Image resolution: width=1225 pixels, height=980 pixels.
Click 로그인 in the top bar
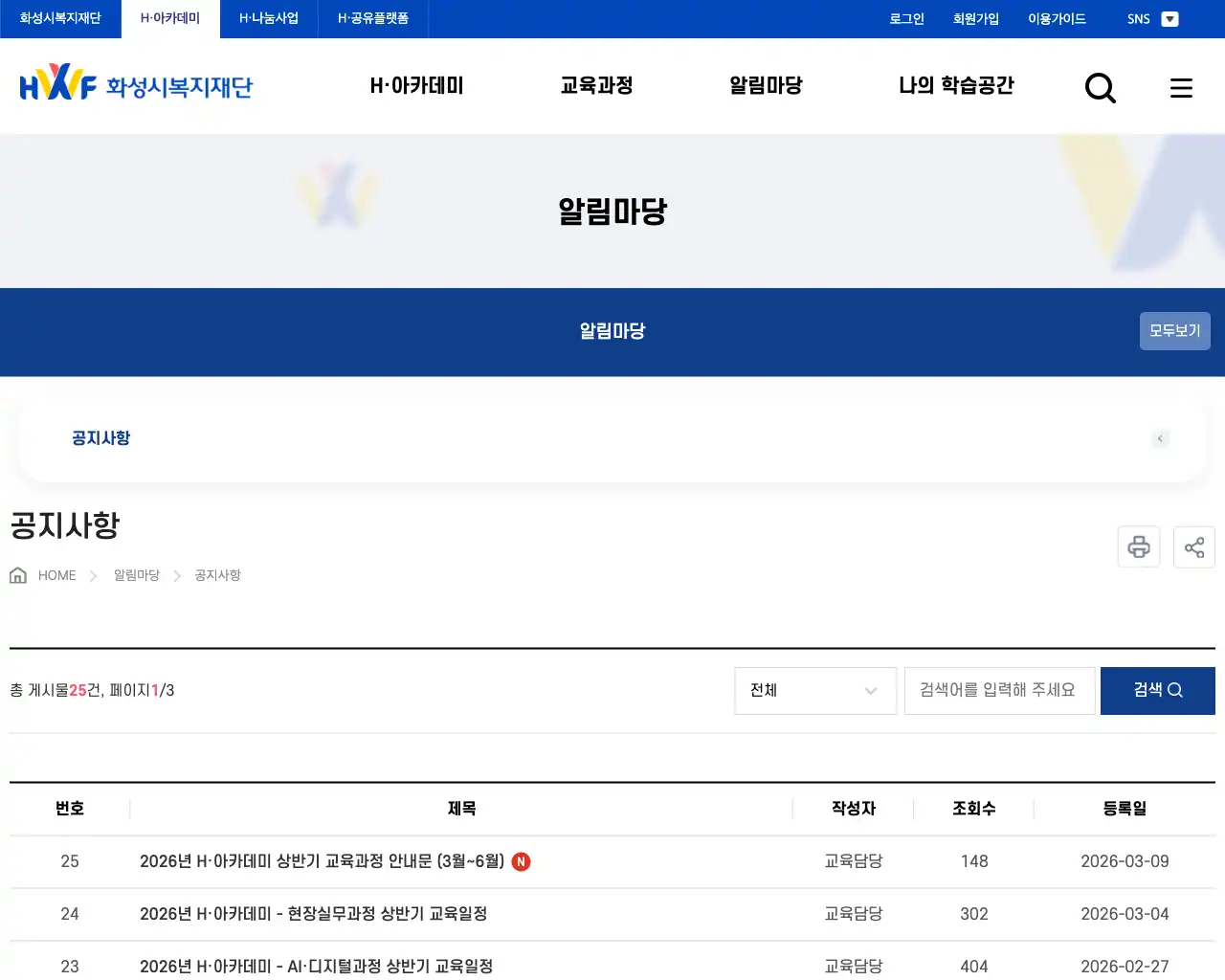(x=905, y=18)
